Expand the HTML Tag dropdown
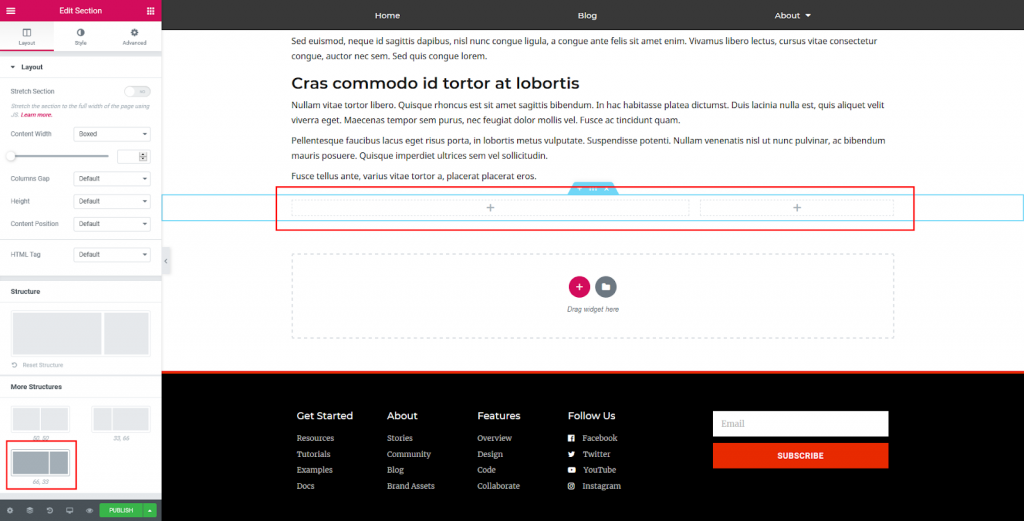The image size is (1024, 521). (112, 254)
